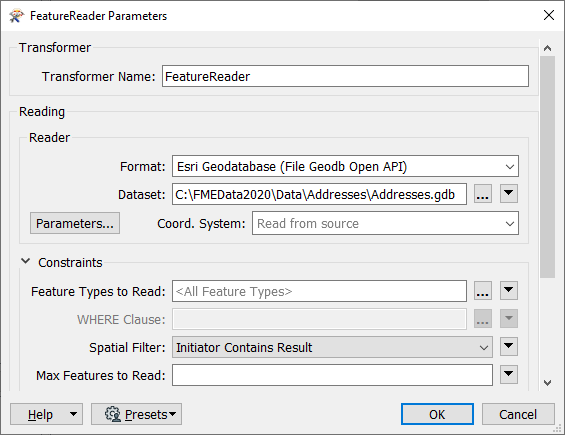Collapse the Constraints section
Screen dimensions: 565x435
26,261
